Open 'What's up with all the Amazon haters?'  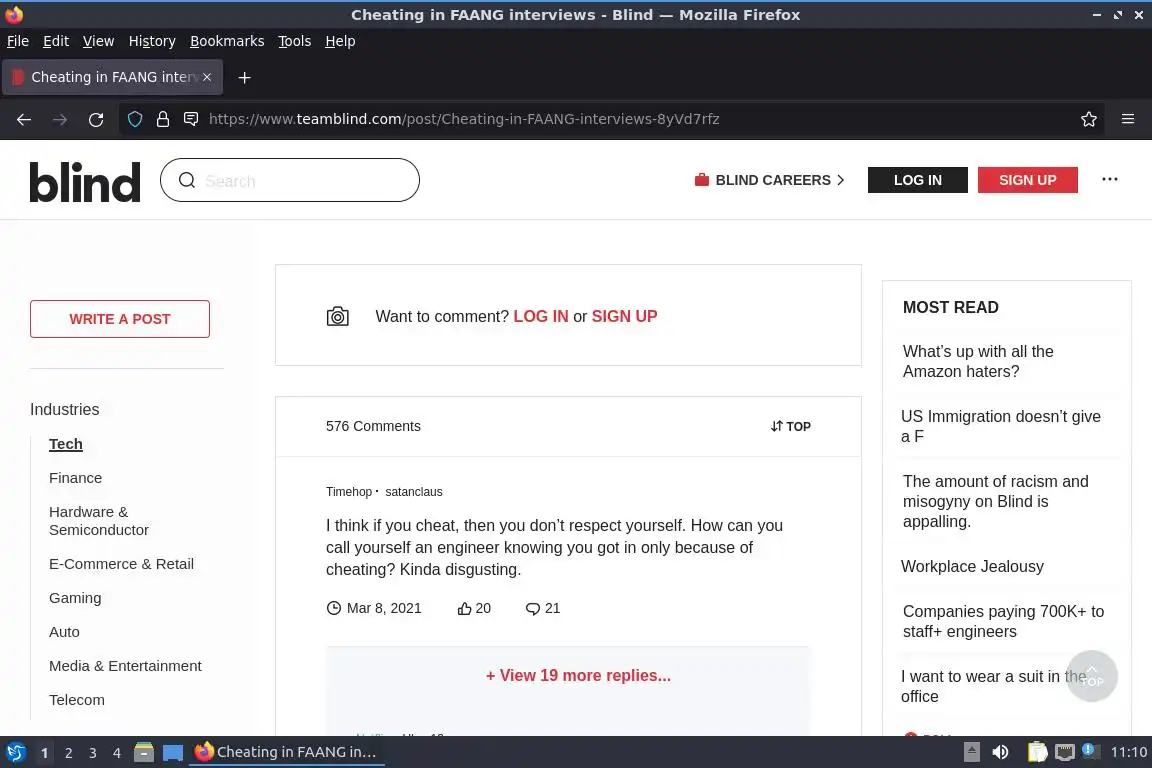click(x=978, y=362)
